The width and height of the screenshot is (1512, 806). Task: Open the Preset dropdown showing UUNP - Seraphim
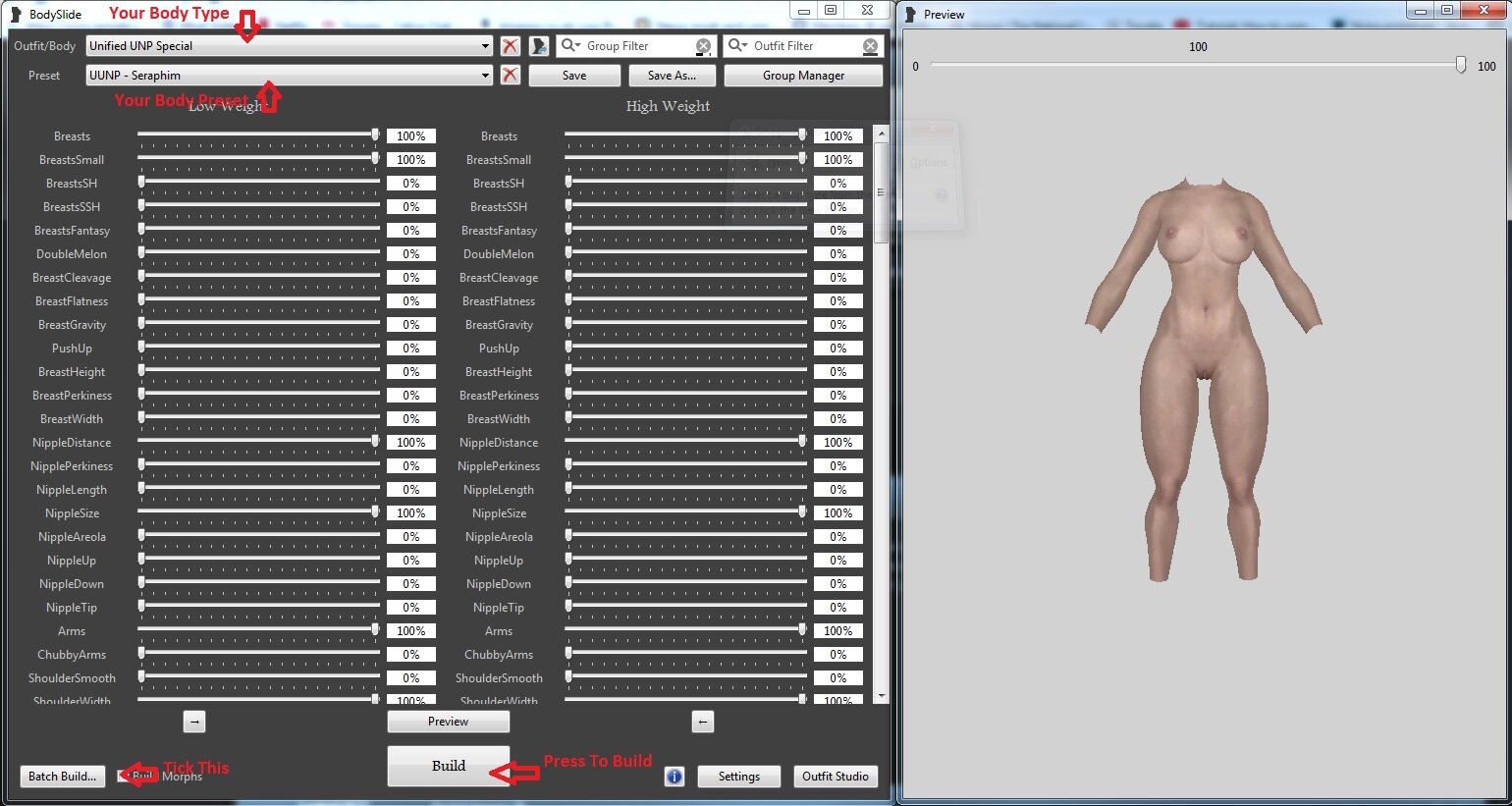click(290, 76)
